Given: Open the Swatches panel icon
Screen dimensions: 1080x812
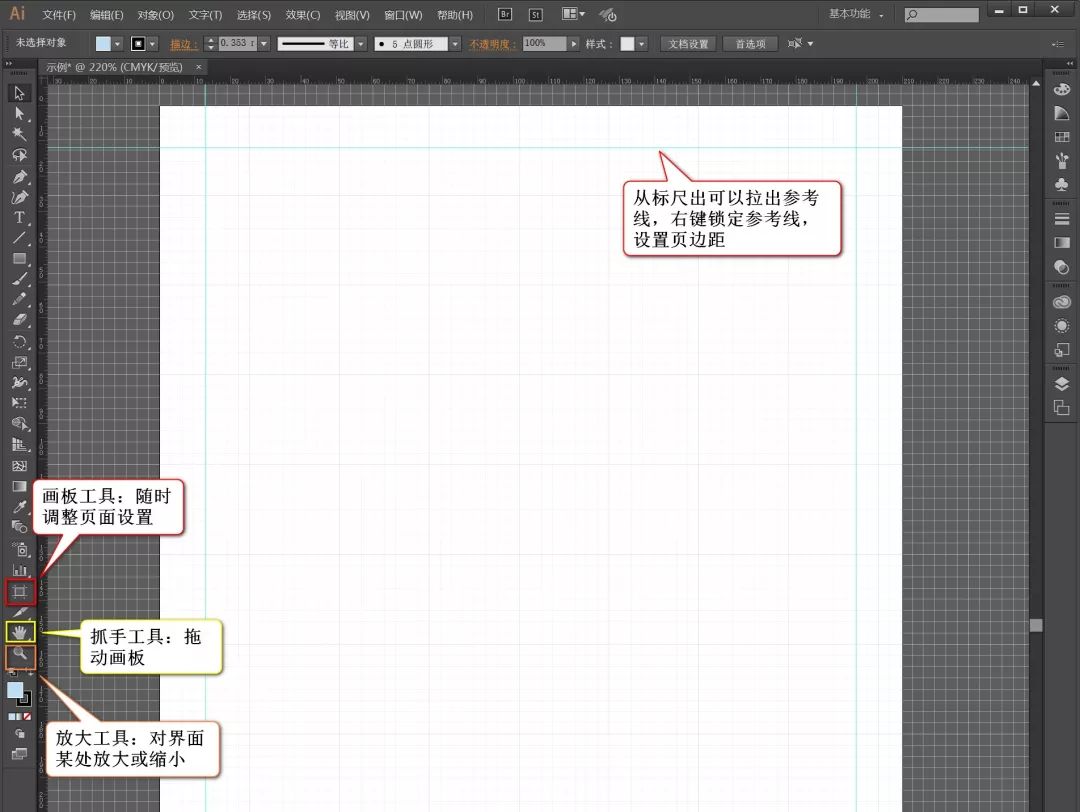Looking at the screenshot, I should 1061,138.
